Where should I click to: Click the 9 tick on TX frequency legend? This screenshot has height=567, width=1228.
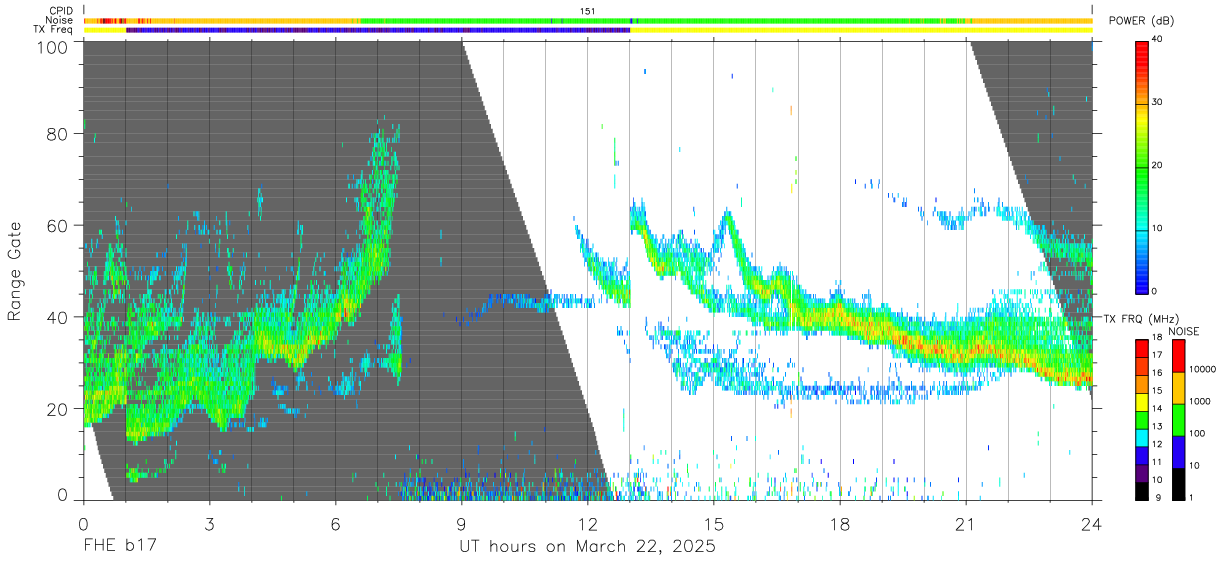coord(1158,498)
